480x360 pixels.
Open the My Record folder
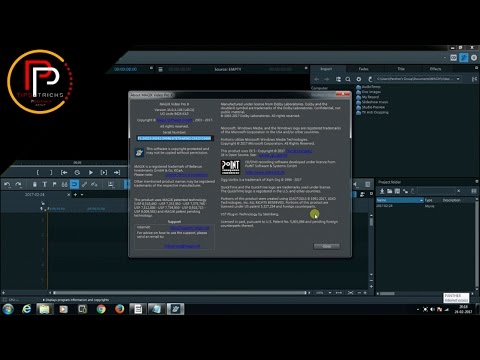368,97
